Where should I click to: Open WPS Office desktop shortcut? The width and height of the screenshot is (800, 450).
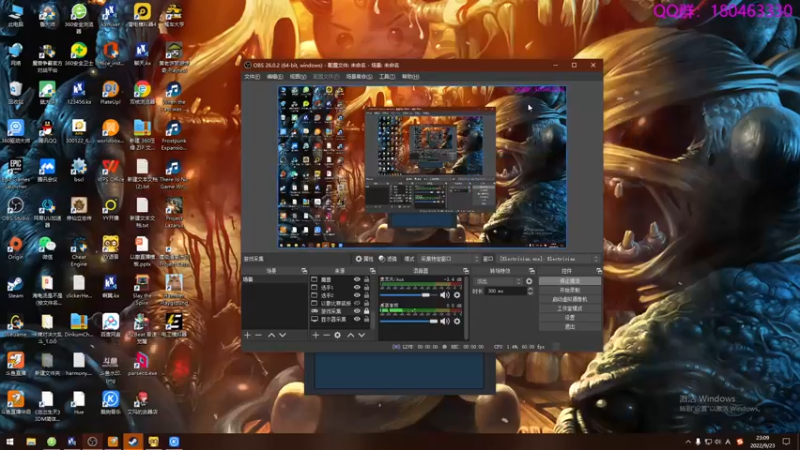(110, 170)
